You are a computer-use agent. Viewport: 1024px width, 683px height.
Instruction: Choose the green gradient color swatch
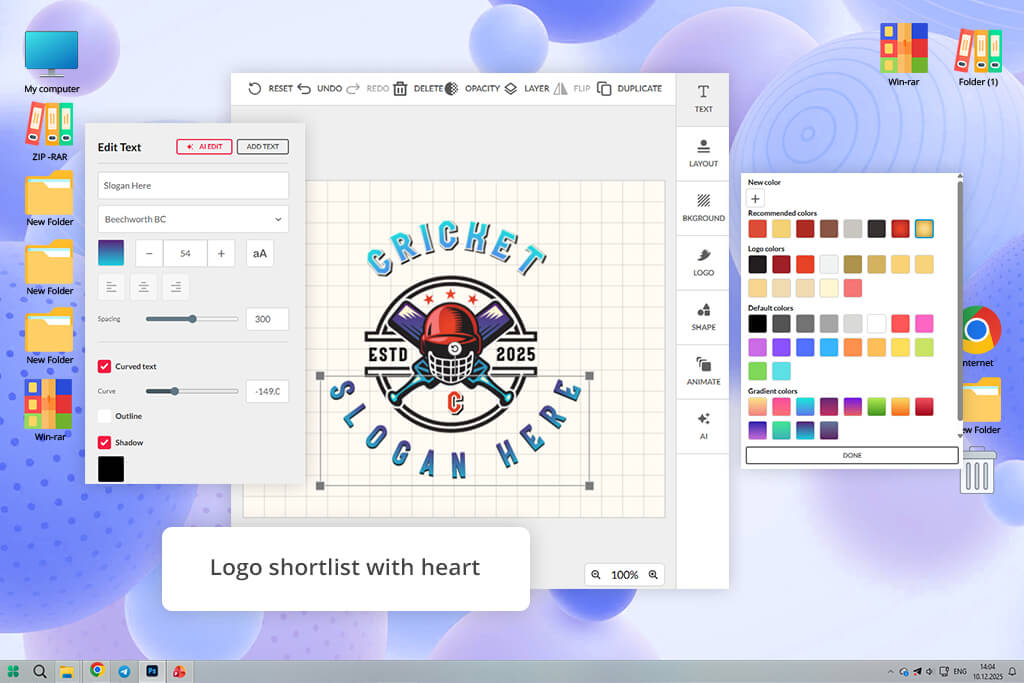[x=876, y=406]
